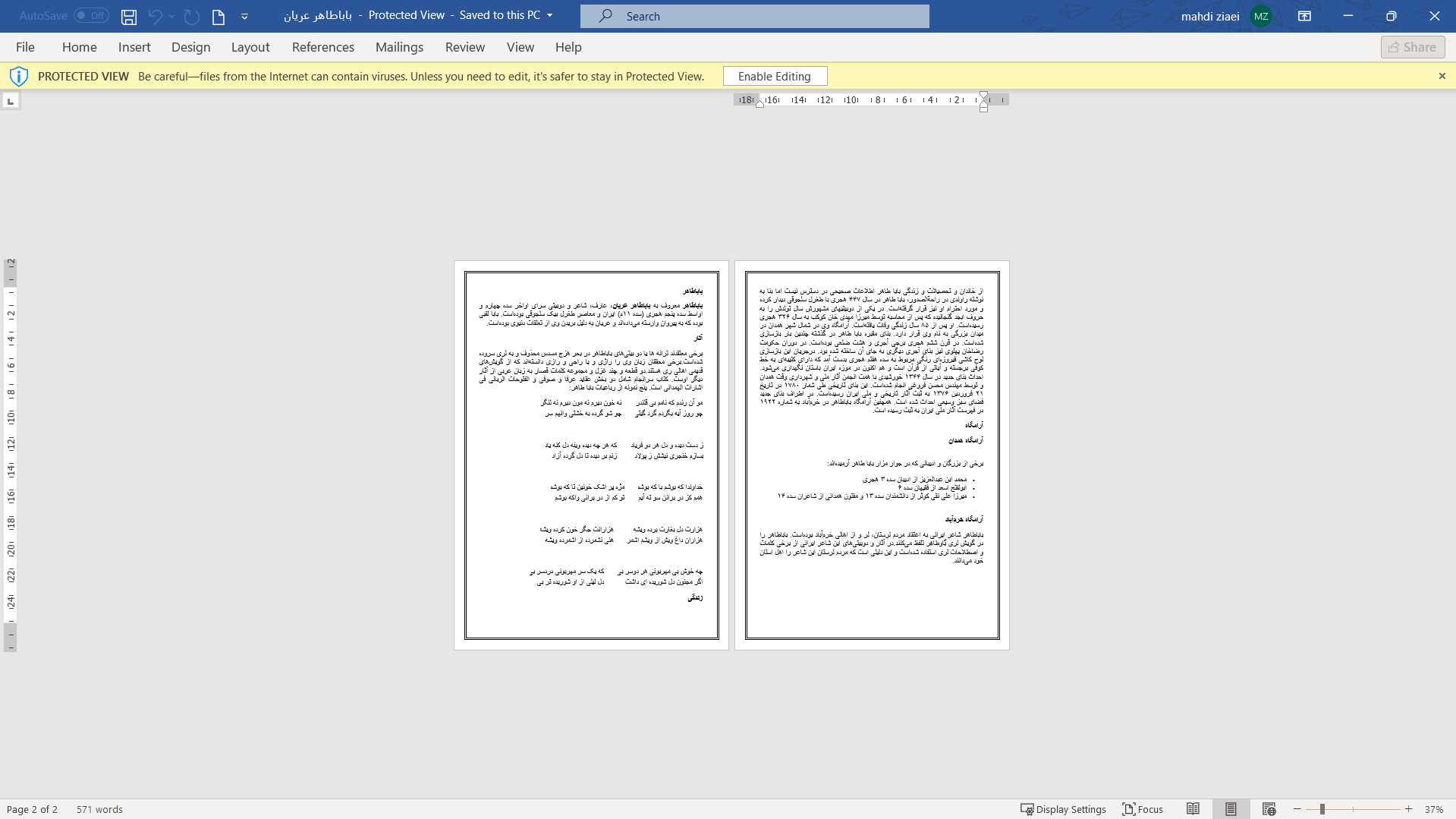
Task: Click the zoom out minus button
Action: click(1297, 809)
